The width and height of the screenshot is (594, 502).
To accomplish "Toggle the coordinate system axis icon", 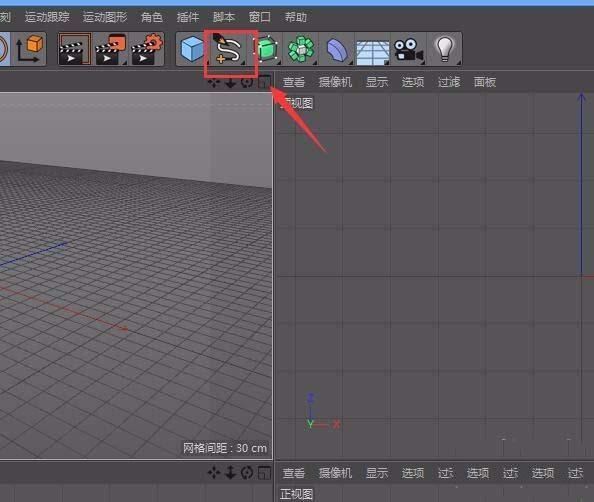I will tap(30, 49).
